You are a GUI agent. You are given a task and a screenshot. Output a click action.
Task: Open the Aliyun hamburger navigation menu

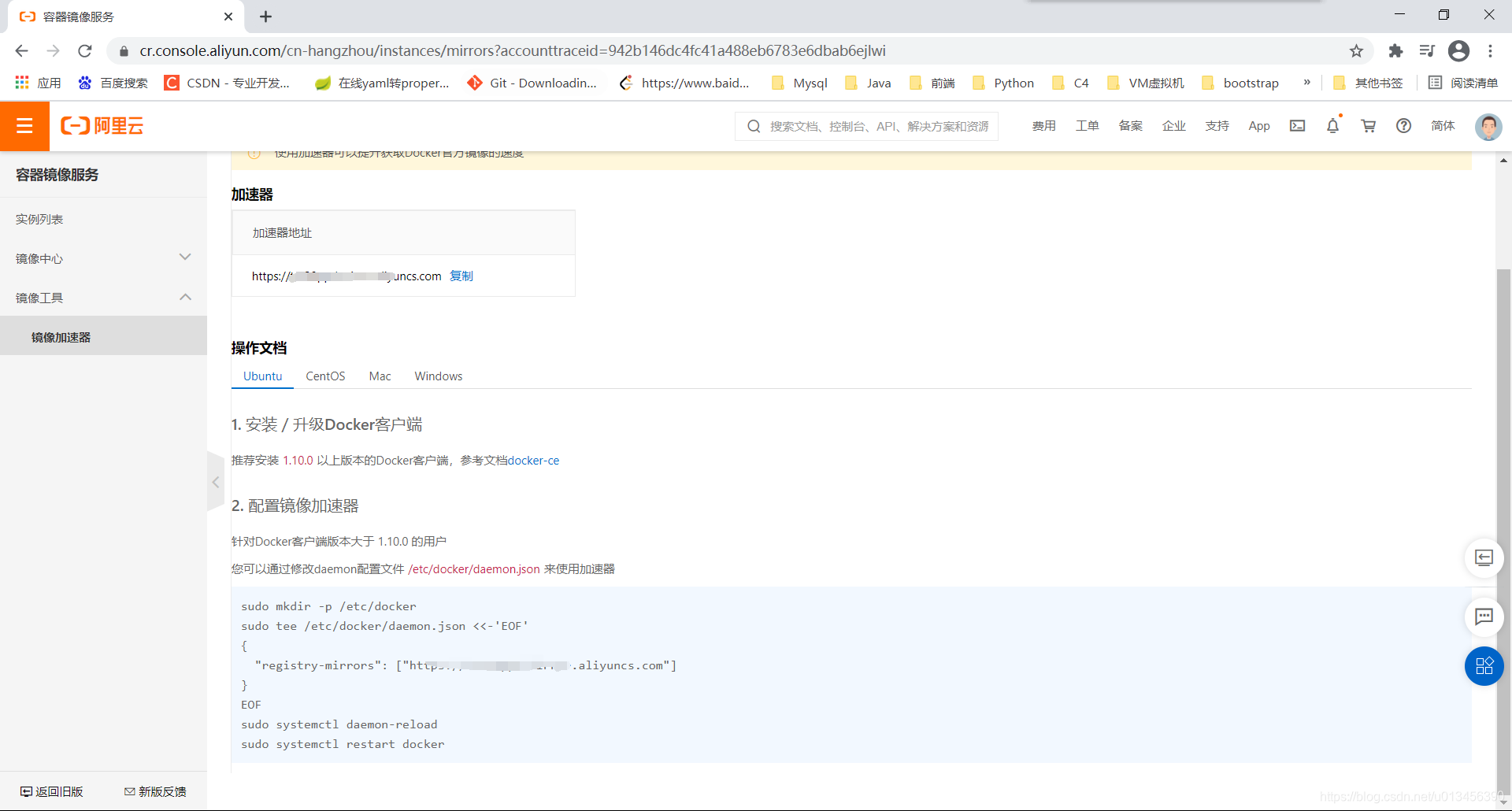(x=24, y=126)
